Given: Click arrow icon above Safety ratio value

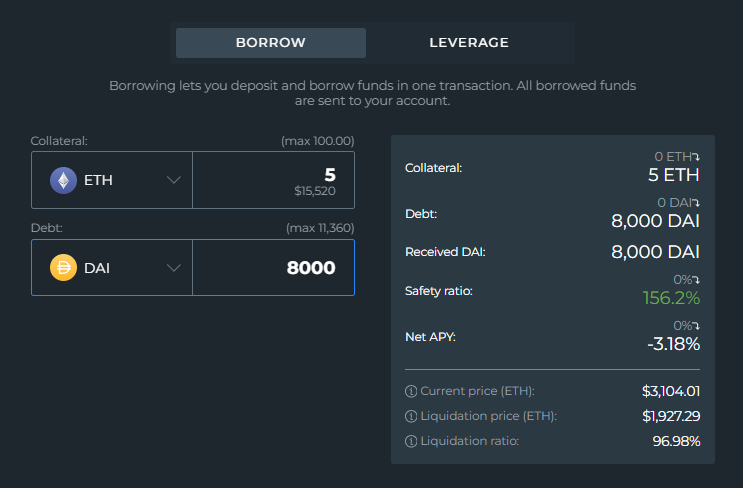Looking at the screenshot, I should click(696, 280).
